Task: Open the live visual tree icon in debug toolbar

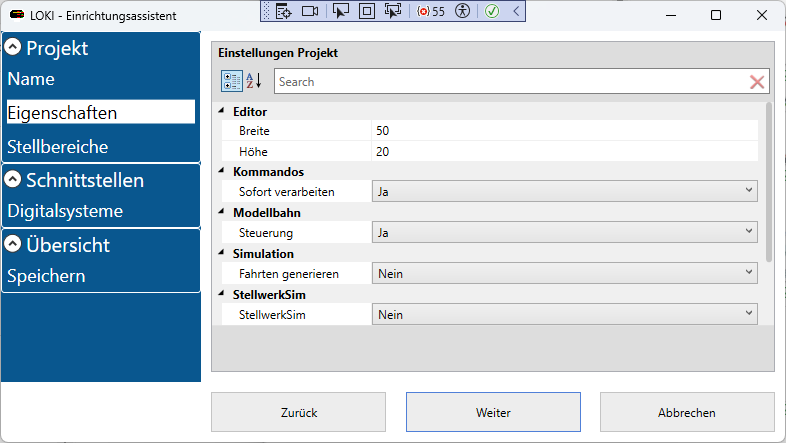Action: click(284, 11)
